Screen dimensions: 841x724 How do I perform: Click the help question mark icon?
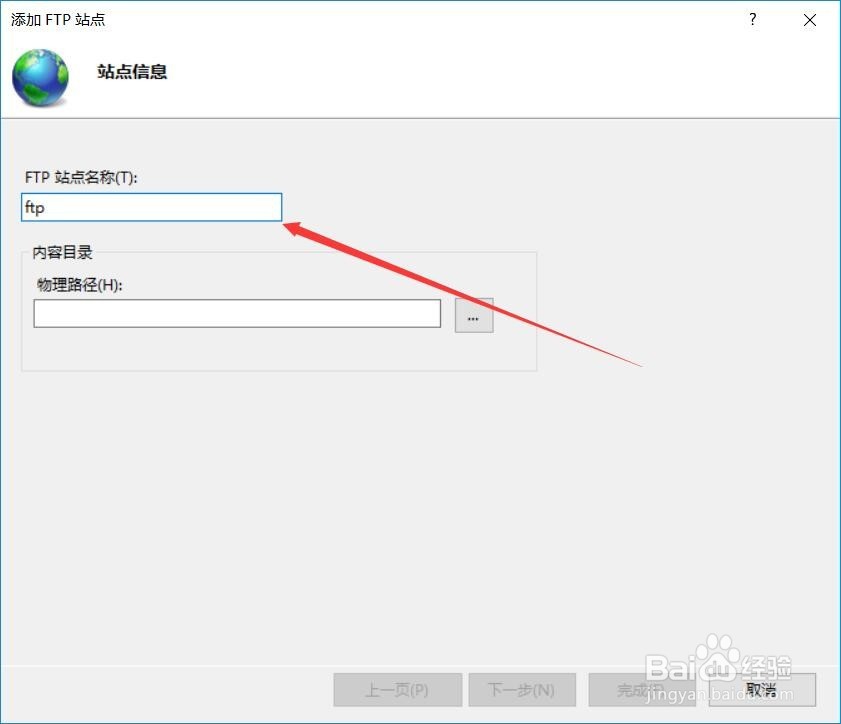click(x=753, y=20)
